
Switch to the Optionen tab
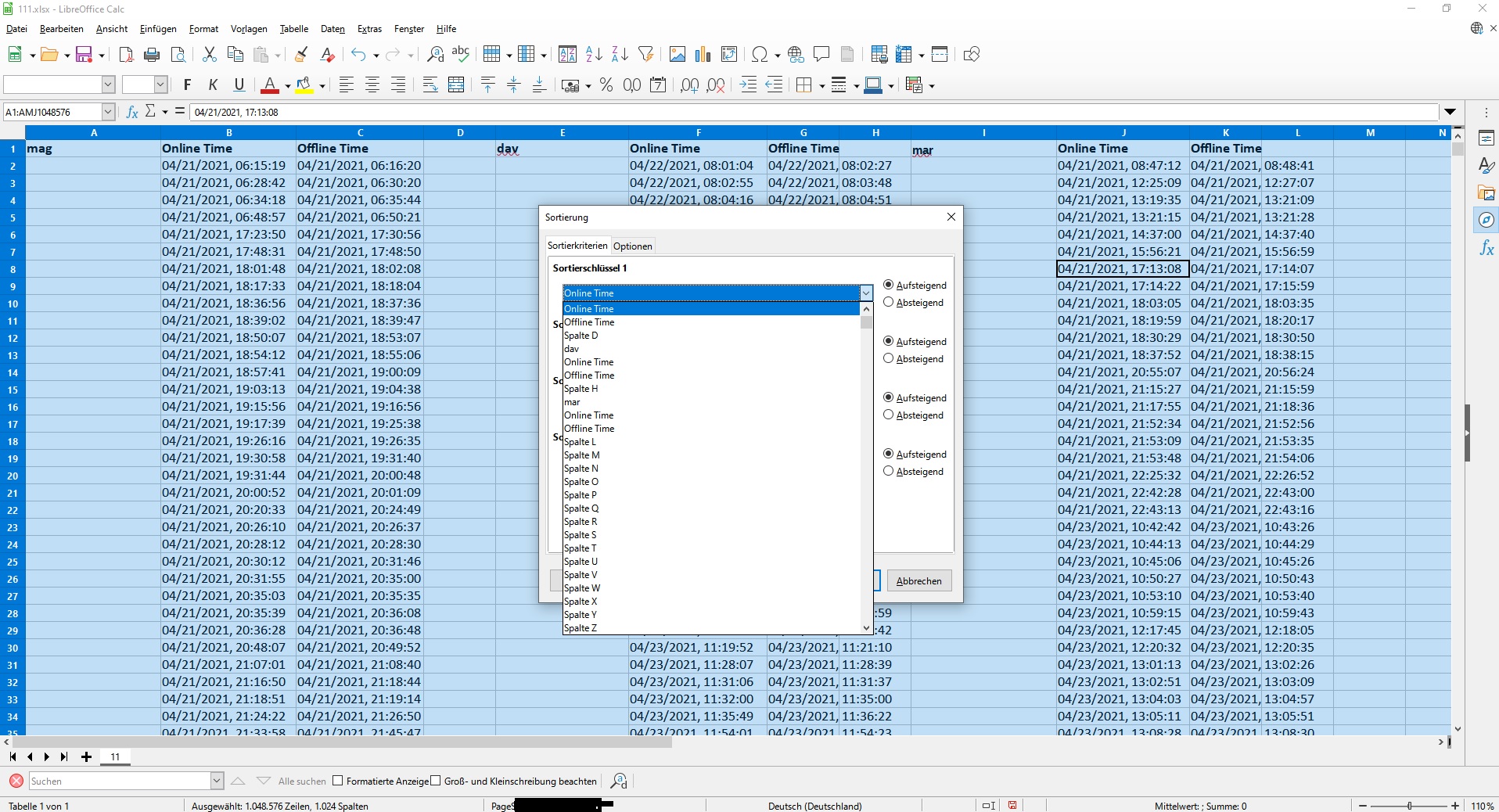[x=632, y=246]
